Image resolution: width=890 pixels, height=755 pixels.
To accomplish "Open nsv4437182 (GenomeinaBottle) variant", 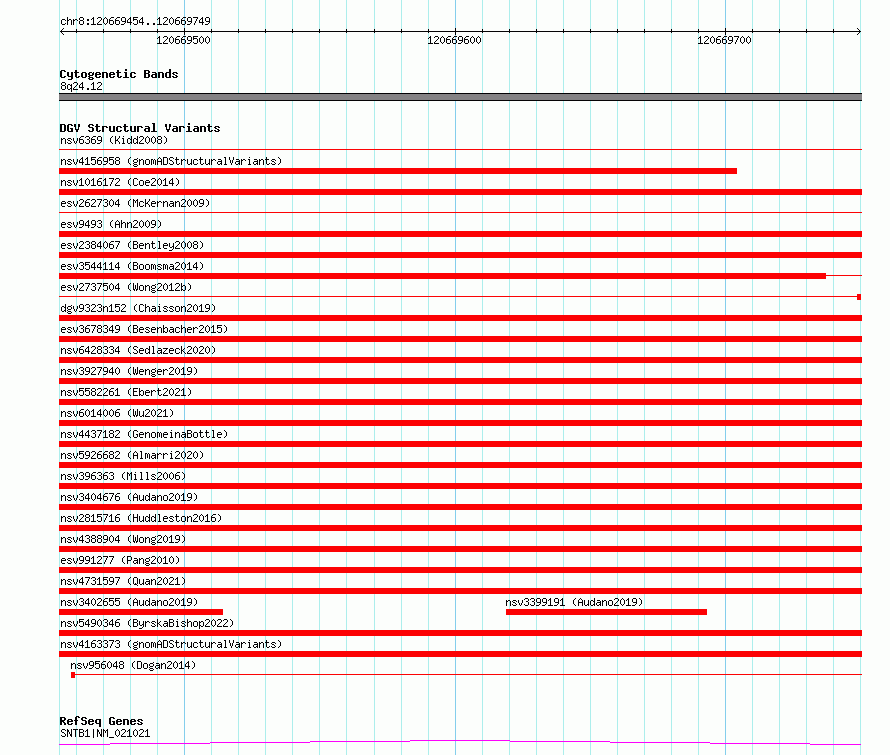I will click(144, 434).
